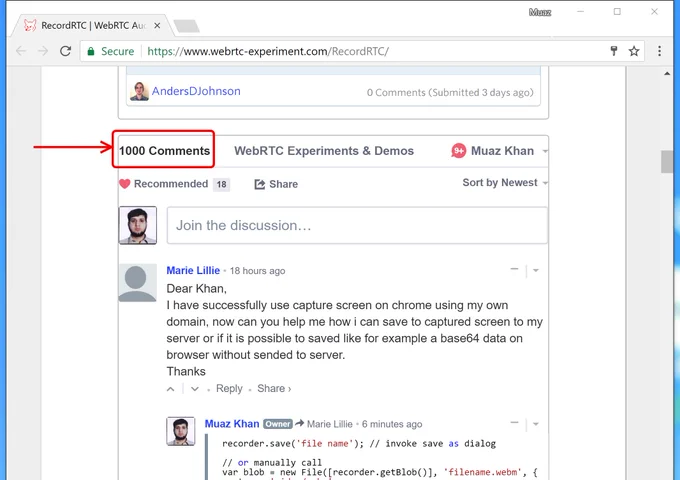
Task: Open Muaz Khan commenter name link
Action: point(232,424)
